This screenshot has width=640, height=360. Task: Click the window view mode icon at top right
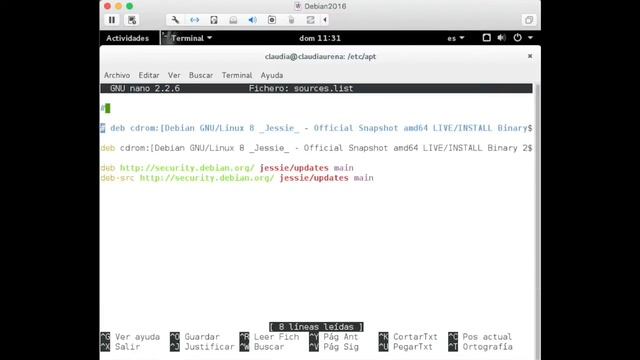pos(529,20)
